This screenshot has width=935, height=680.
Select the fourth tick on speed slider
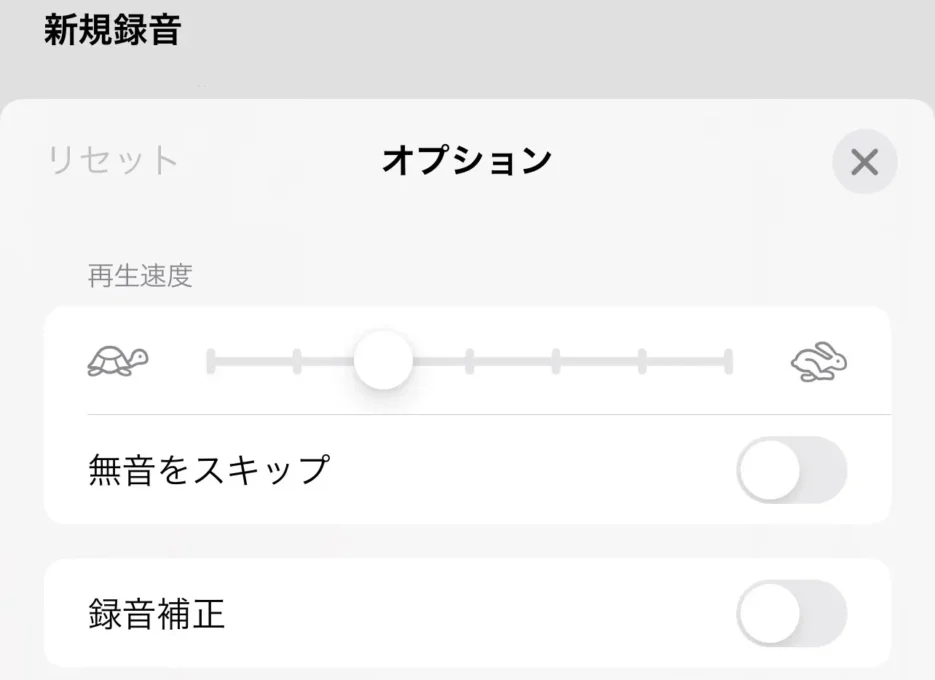coord(469,361)
